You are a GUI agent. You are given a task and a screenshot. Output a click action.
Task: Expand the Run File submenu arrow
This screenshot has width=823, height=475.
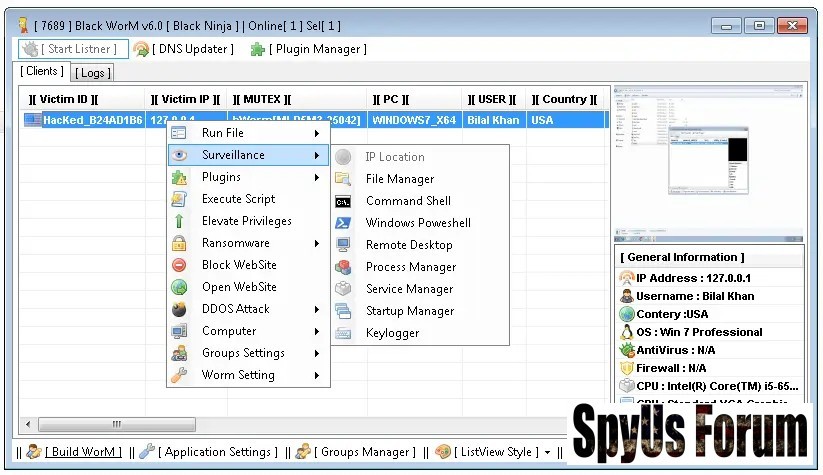click(x=317, y=133)
